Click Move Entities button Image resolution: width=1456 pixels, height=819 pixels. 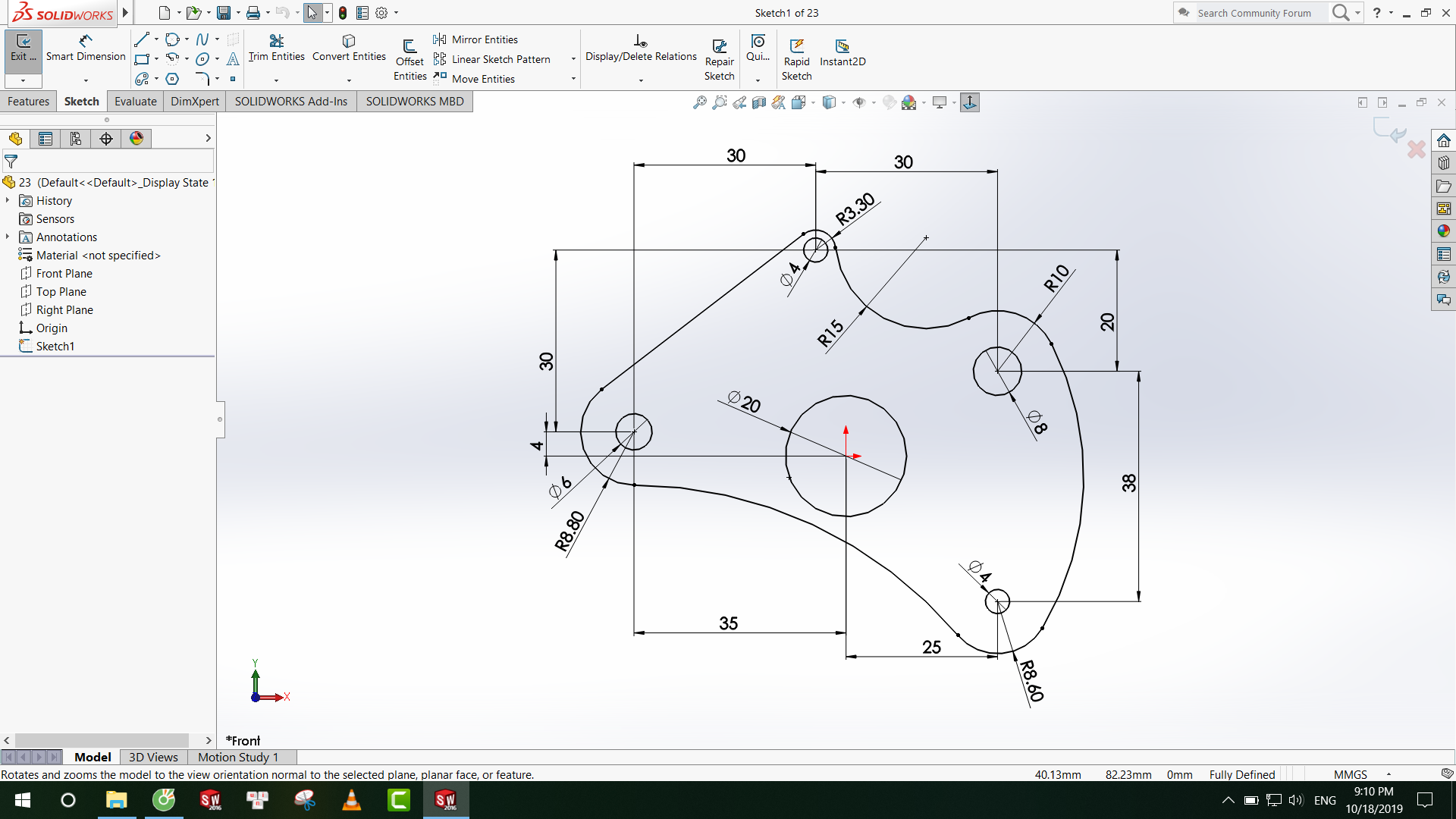coord(474,79)
